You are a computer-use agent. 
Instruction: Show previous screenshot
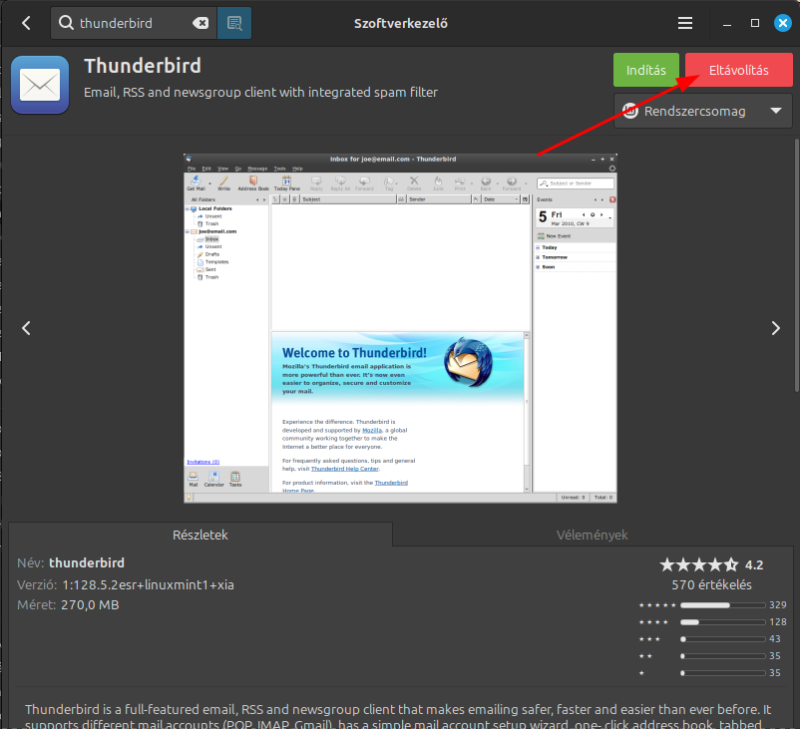click(x=27, y=328)
